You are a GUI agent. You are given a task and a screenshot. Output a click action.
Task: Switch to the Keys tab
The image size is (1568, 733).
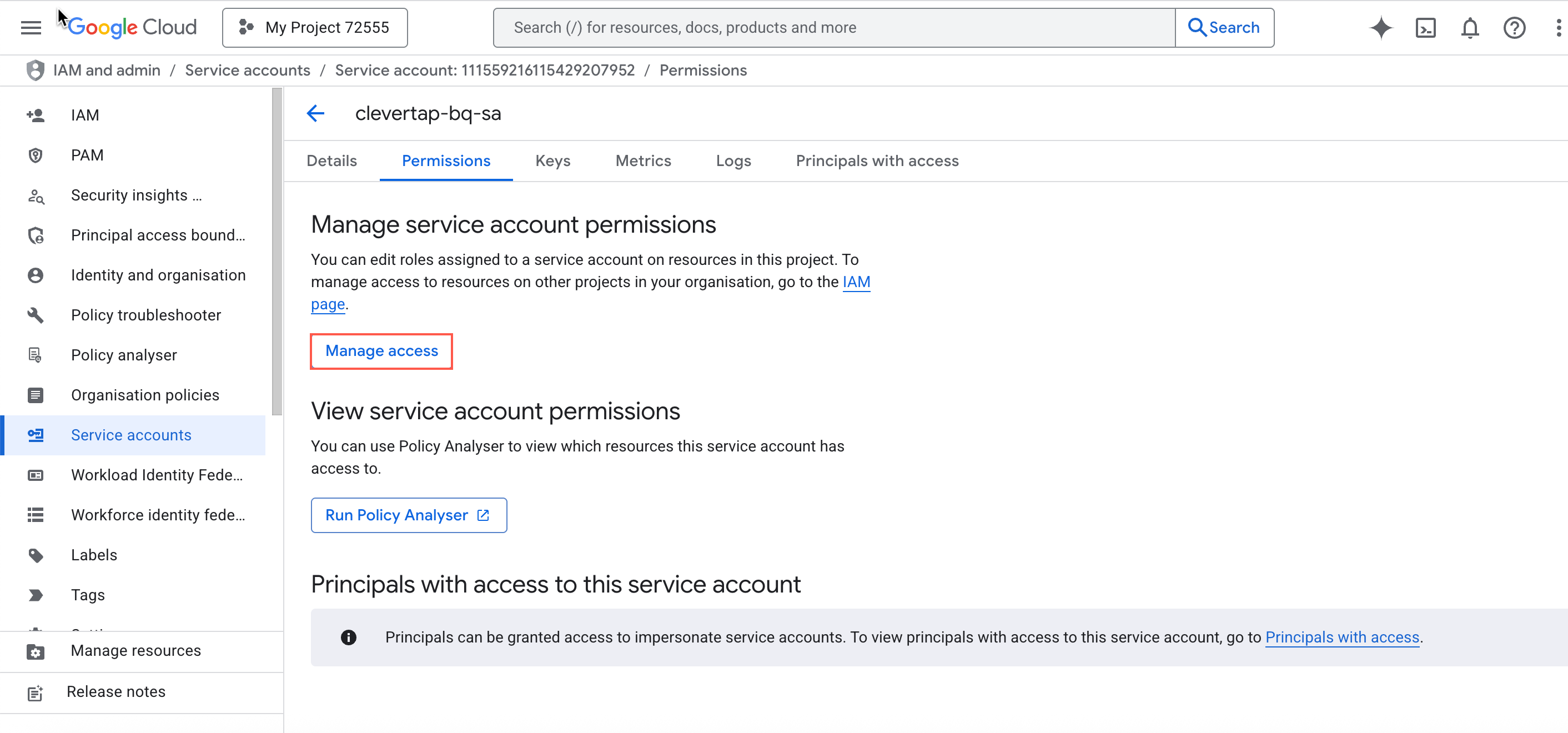(x=552, y=160)
